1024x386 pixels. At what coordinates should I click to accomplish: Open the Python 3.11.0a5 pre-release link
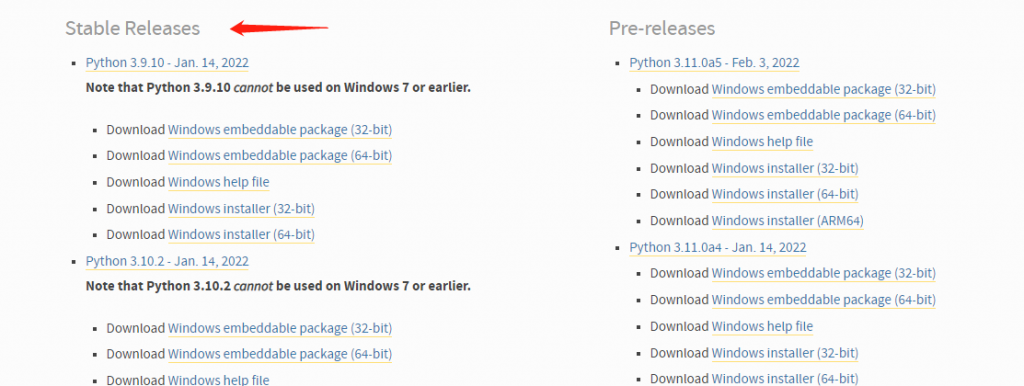(714, 63)
